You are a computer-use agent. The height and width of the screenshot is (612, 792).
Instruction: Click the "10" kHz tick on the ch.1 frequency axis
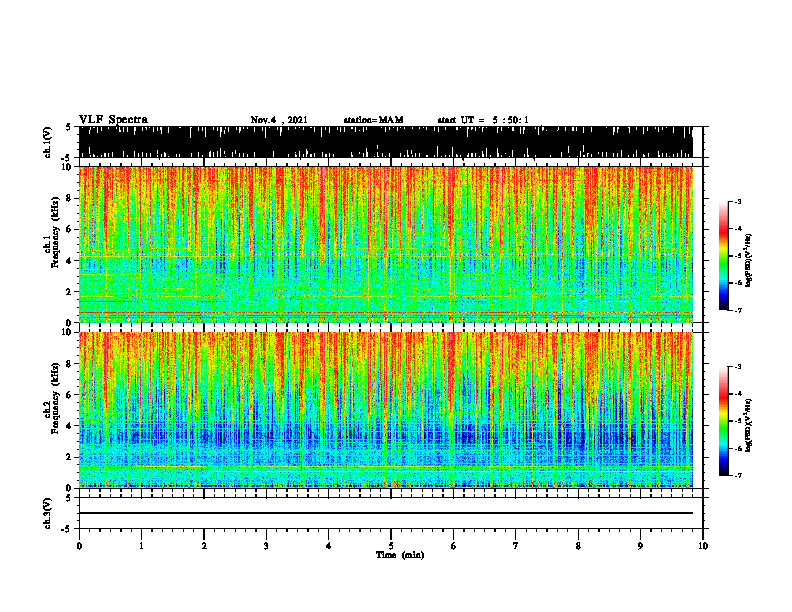[x=68, y=167]
